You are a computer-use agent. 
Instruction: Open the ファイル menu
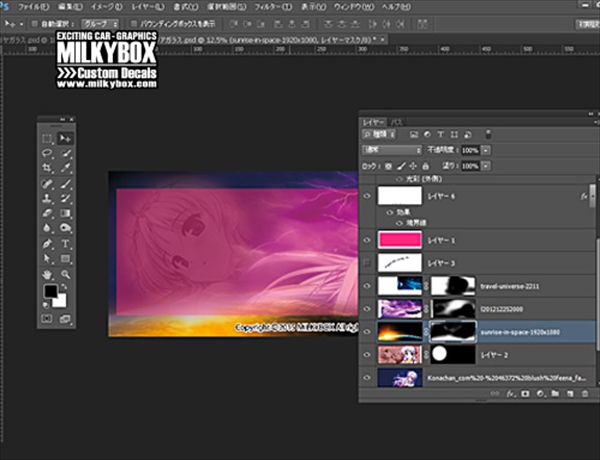33,7
